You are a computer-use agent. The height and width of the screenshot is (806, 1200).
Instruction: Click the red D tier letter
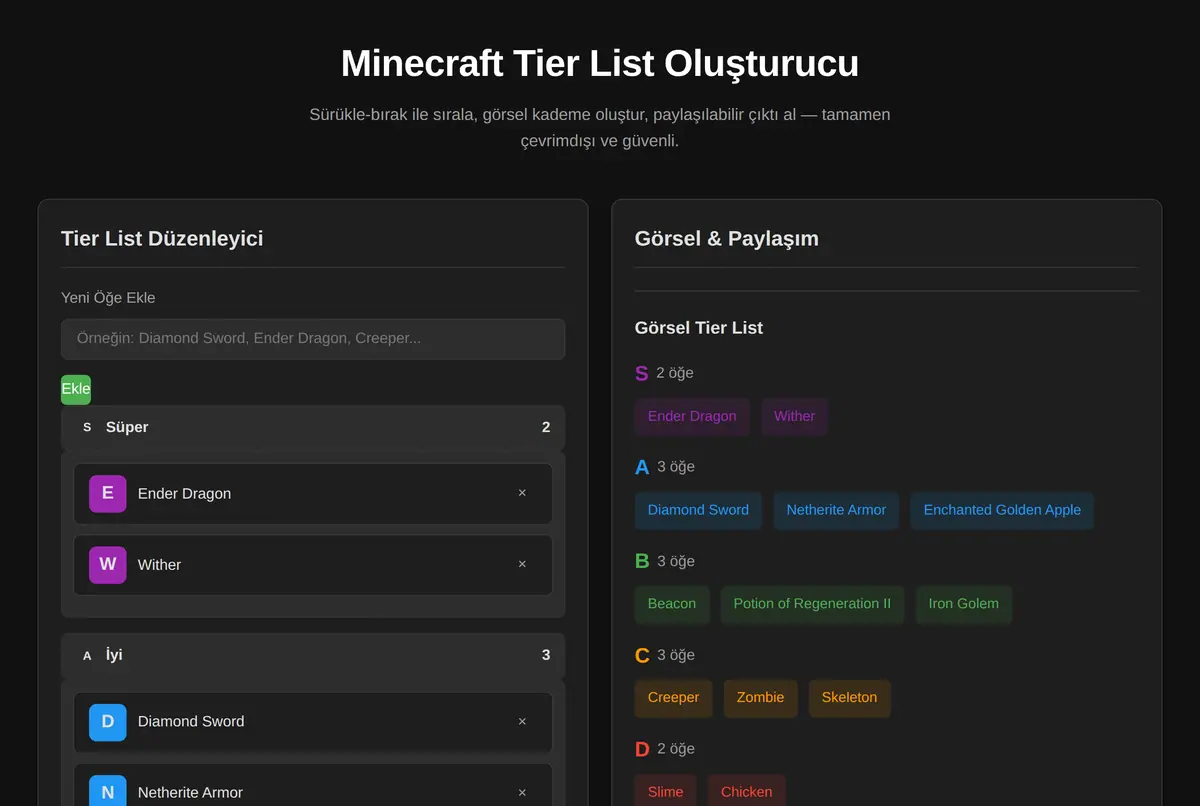(x=642, y=749)
